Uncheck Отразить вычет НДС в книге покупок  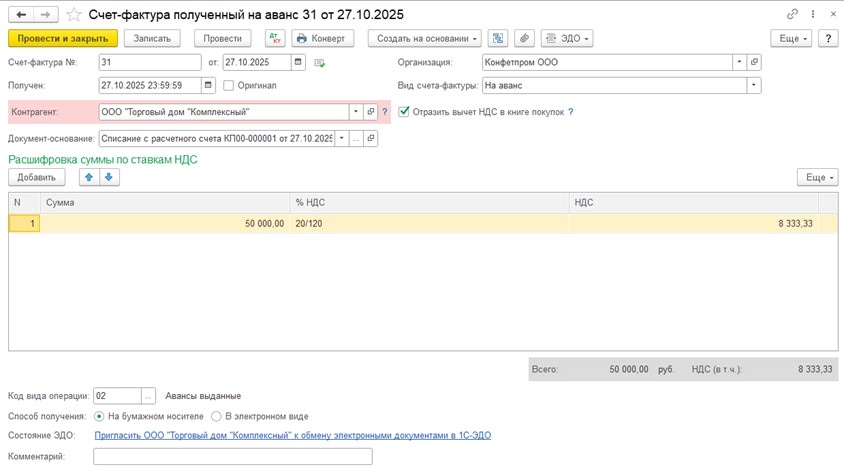pos(404,112)
